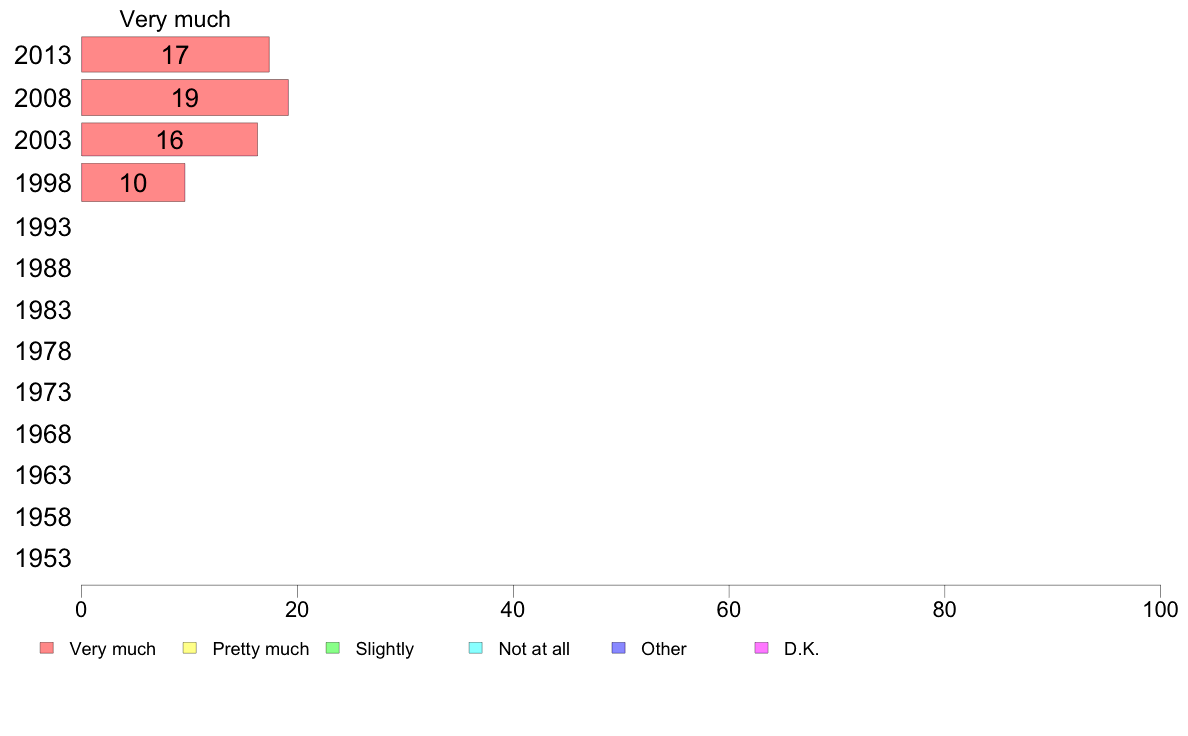Click the Pretty much legend text
The width and height of the screenshot is (1188, 736).
click(261, 649)
